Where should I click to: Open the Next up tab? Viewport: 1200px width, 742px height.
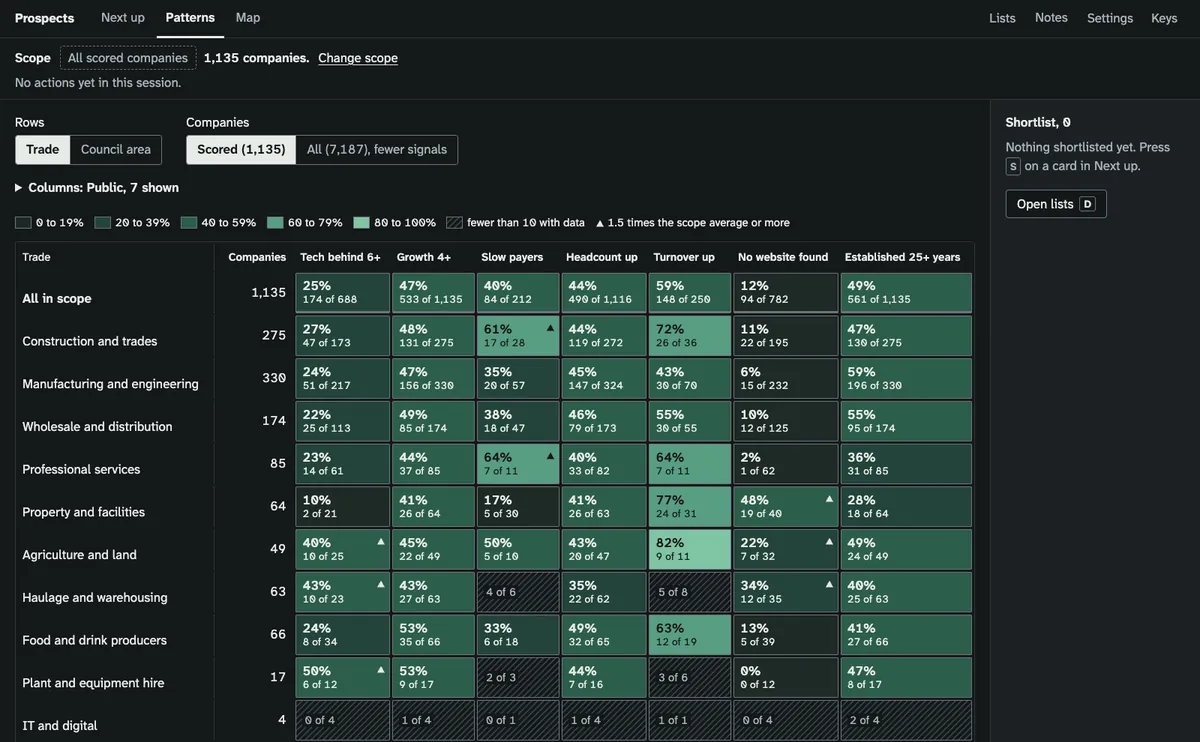(123, 18)
